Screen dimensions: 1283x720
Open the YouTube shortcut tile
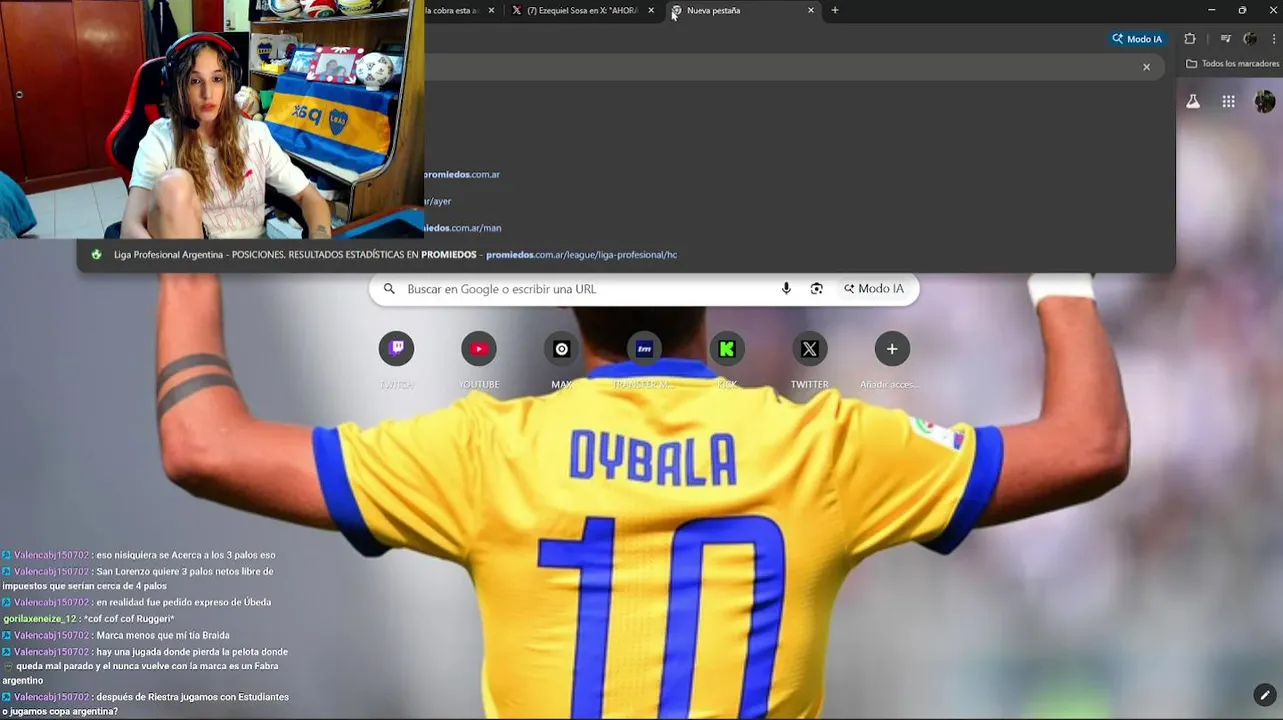click(479, 349)
